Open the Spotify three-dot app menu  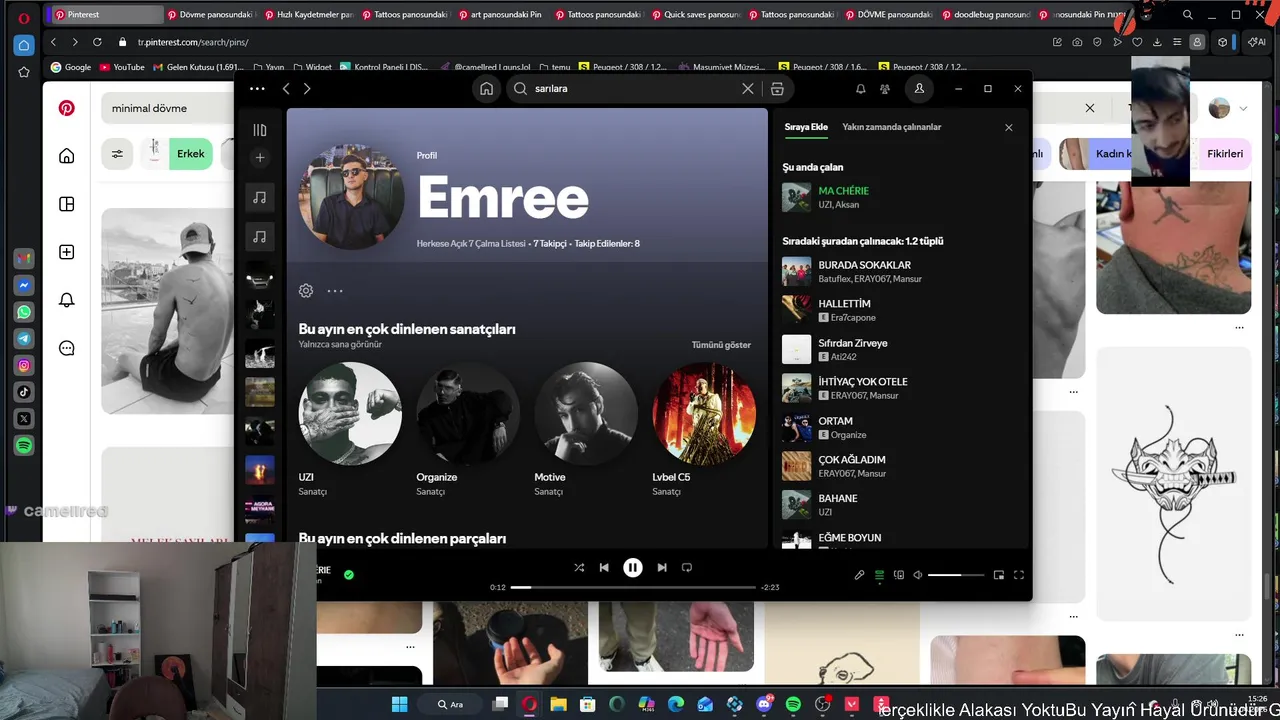(x=257, y=89)
